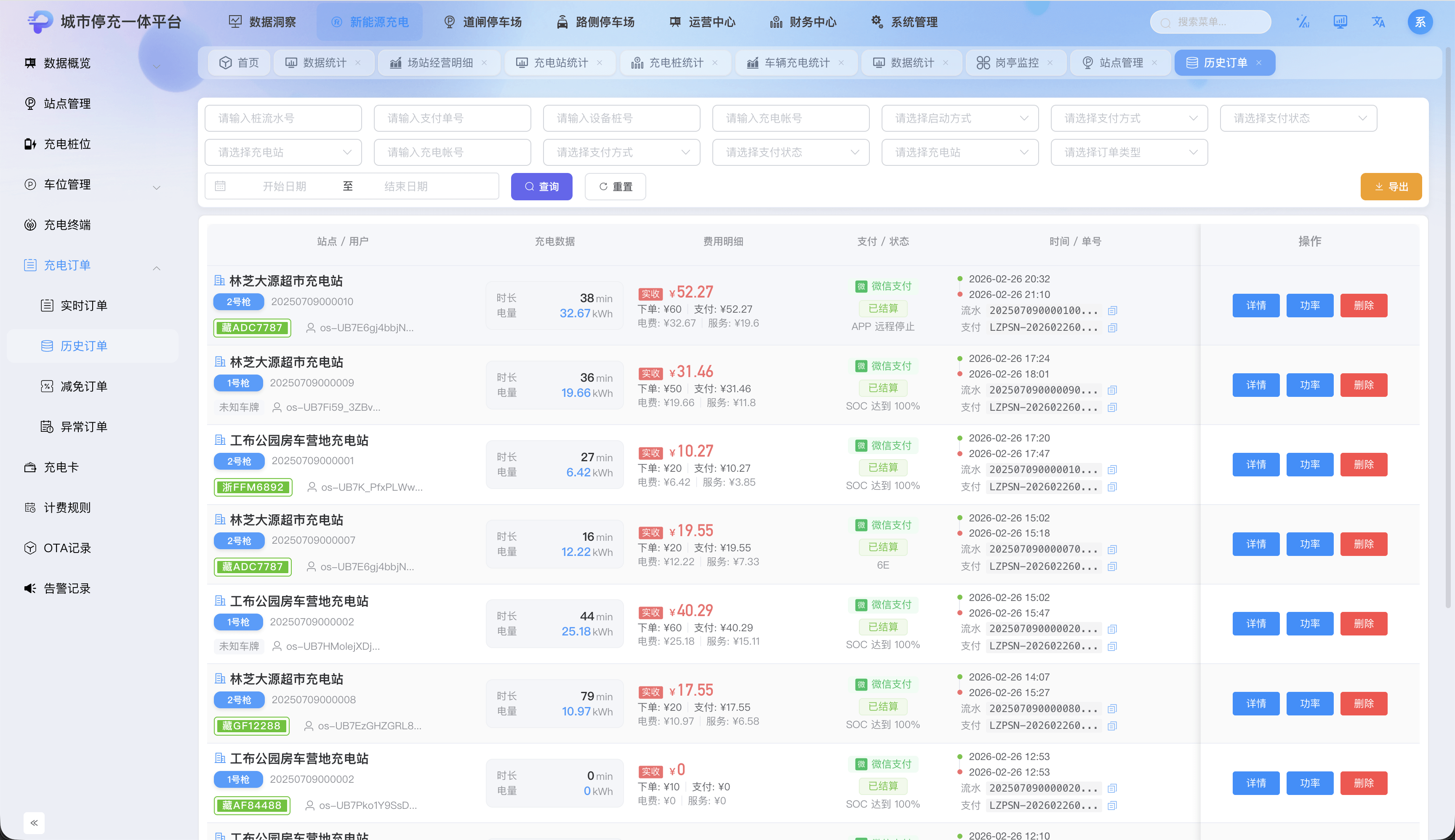Click the calendar icon in date range
The height and width of the screenshot is (840, 1455).
[220, 186]
